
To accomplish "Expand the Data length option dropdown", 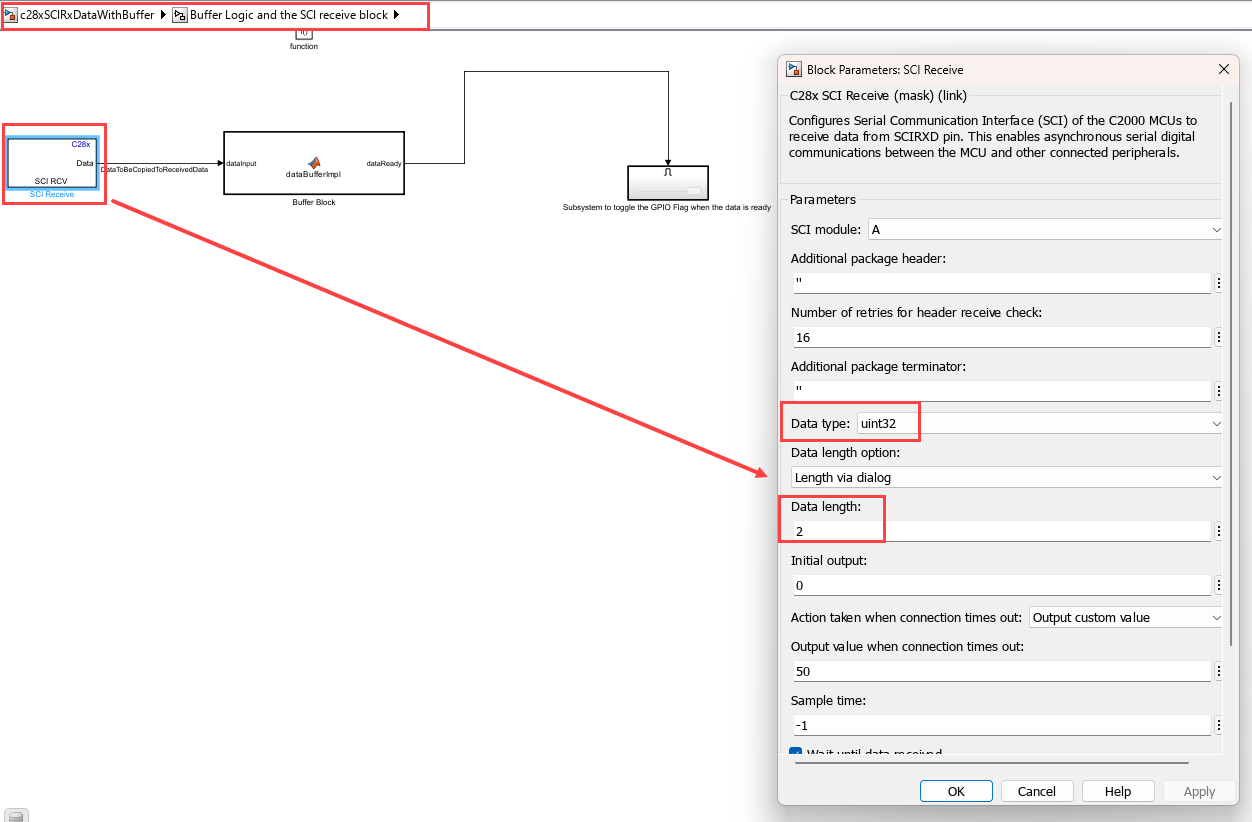I will [x=1007, y=478].
